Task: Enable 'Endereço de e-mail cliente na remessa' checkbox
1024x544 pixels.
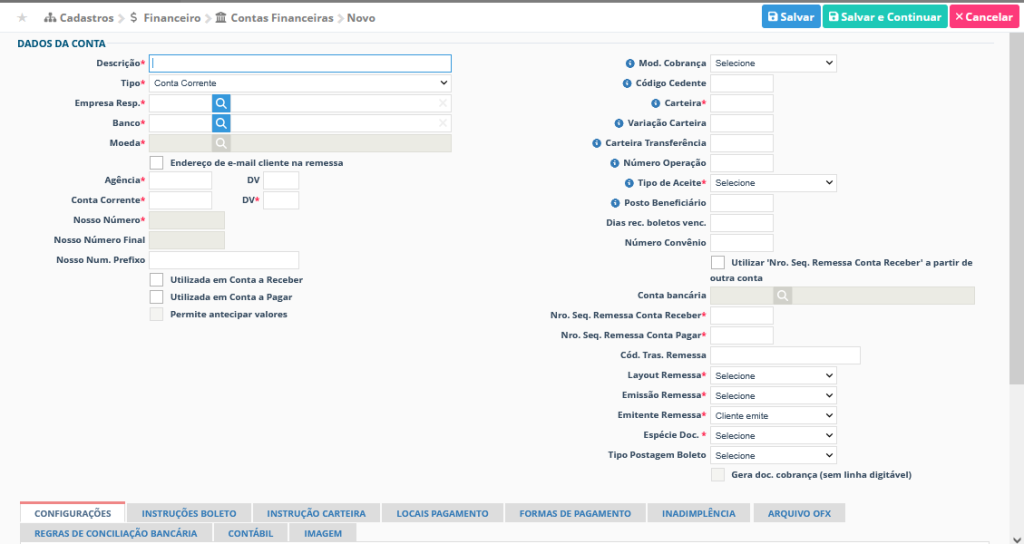Action: (156, 162)
